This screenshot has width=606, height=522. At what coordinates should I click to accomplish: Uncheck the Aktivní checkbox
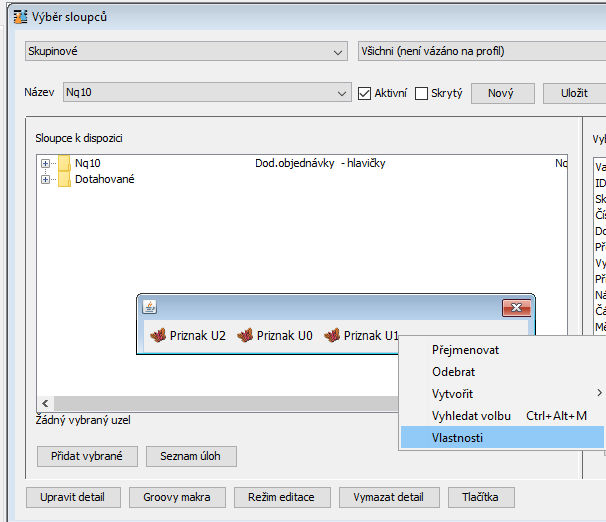tap(365, 93)
